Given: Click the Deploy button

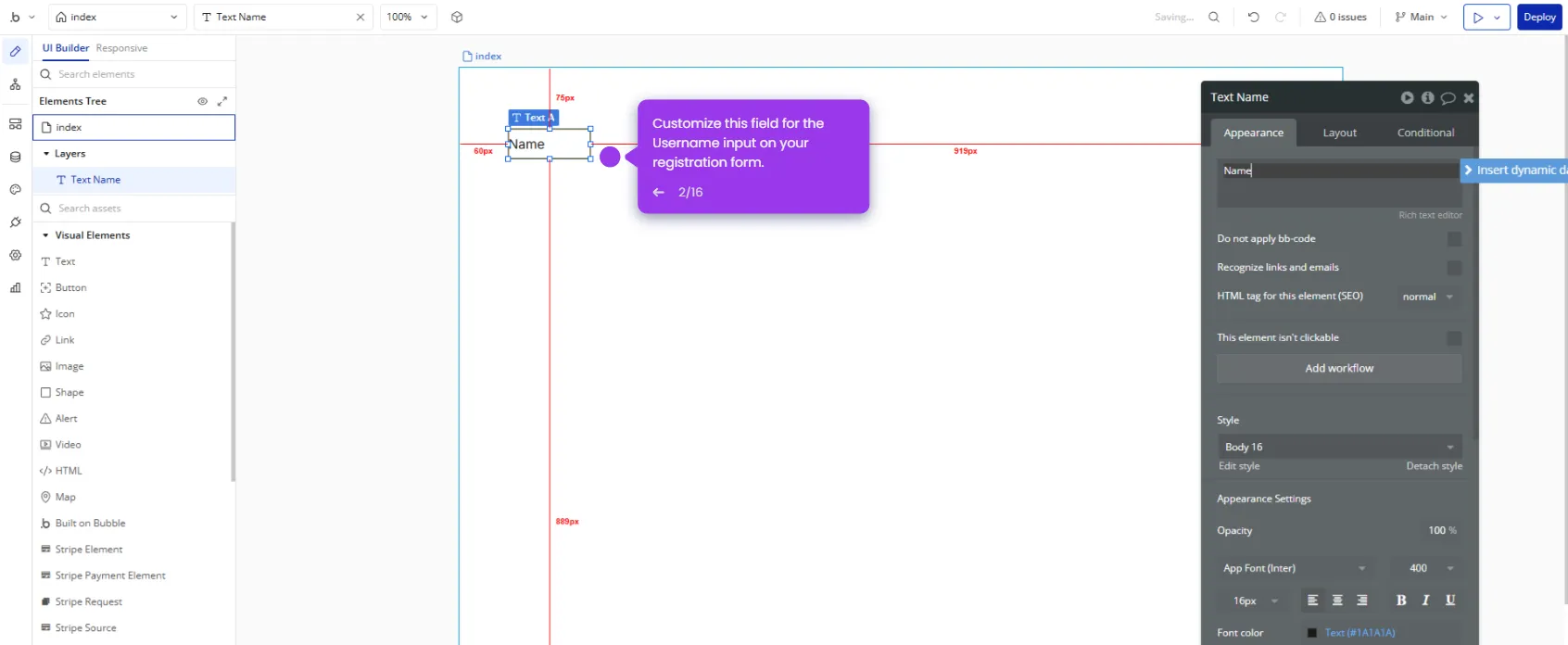Looking at the screenshot, I should point(1539,17).
